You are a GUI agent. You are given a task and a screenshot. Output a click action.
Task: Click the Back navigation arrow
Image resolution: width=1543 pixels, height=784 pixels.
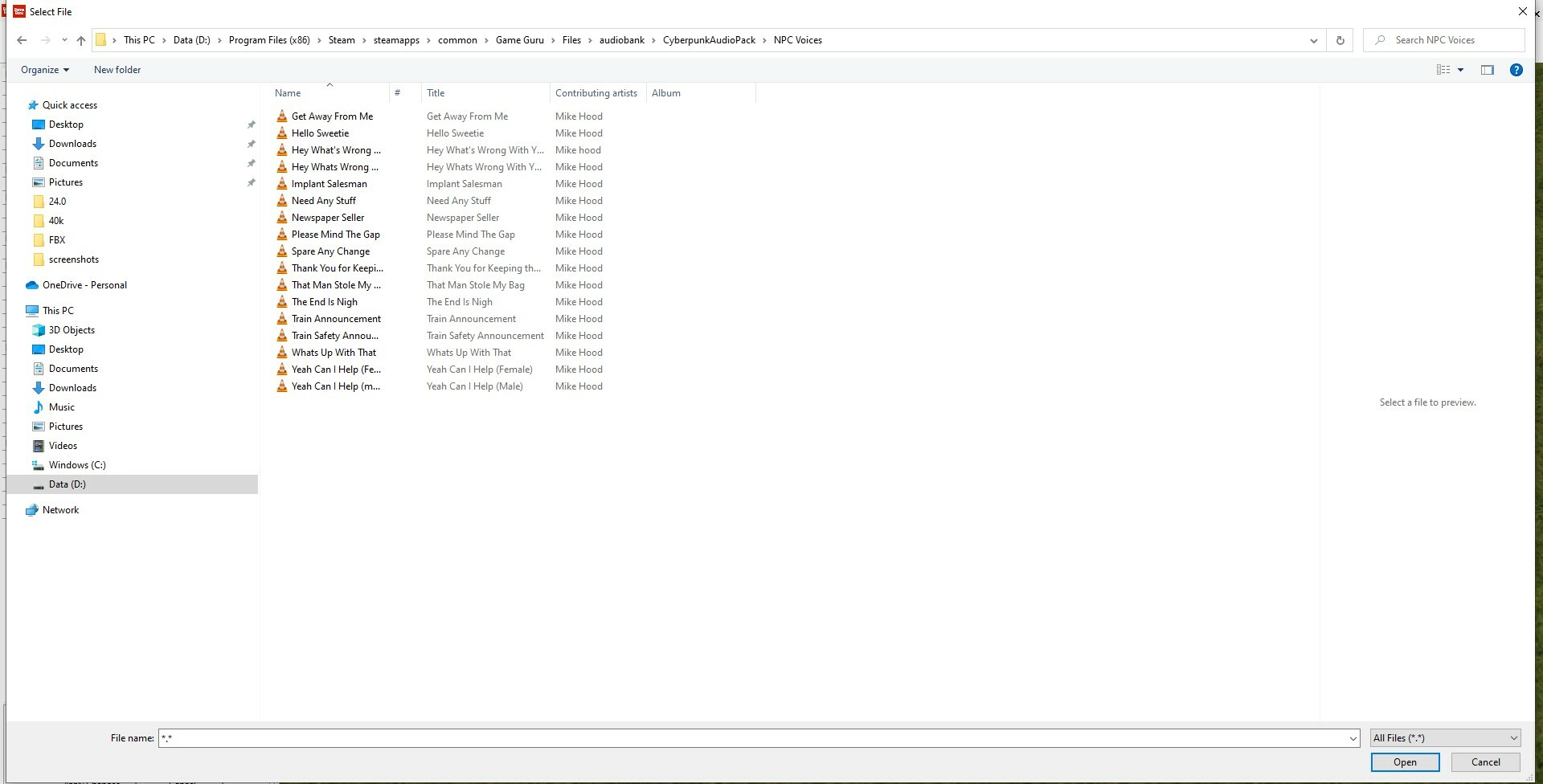pyautogui.click(x=22, y=40)
